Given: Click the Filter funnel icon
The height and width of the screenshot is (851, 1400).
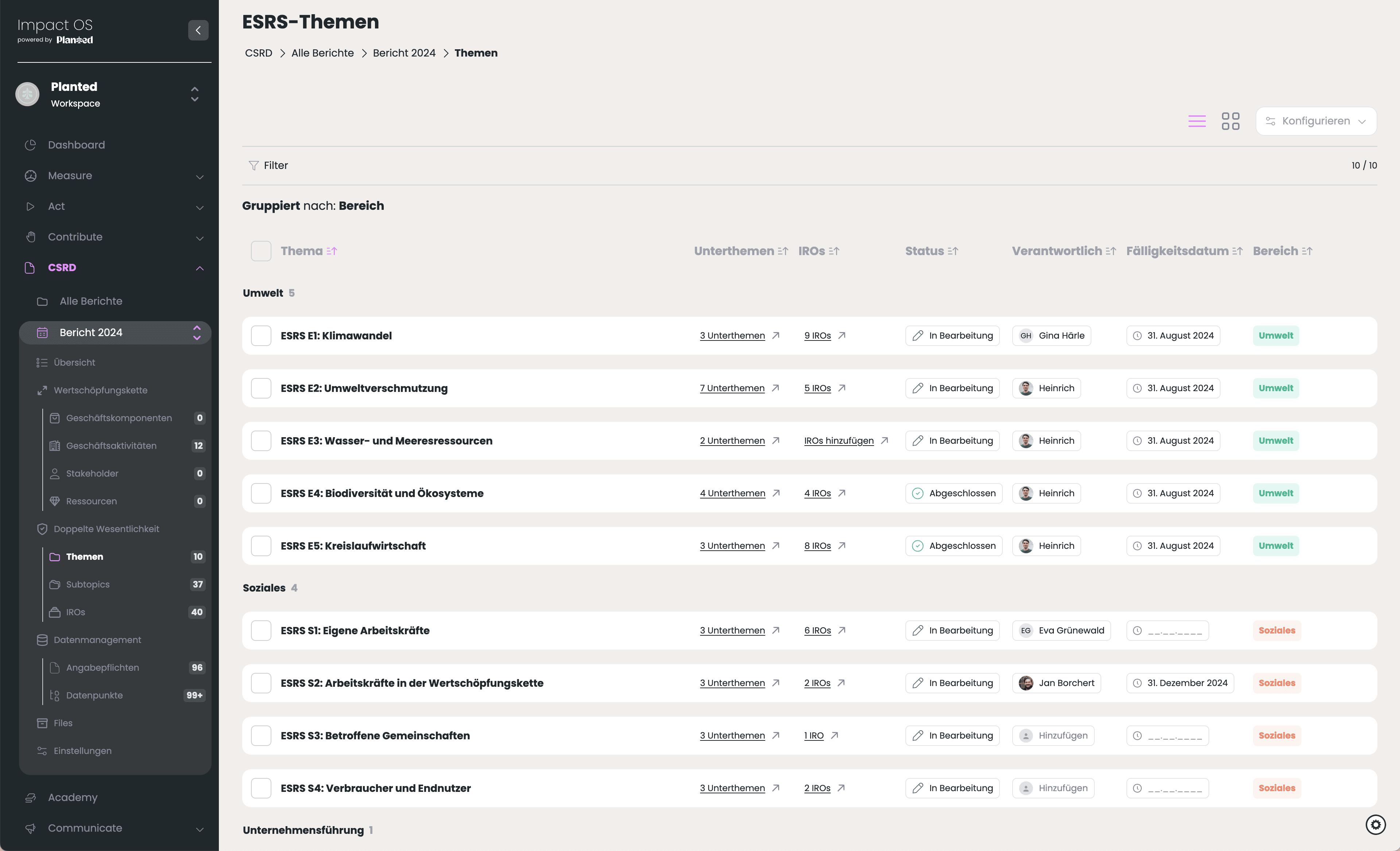Looking at the screenshot, I should coord(254,165).
